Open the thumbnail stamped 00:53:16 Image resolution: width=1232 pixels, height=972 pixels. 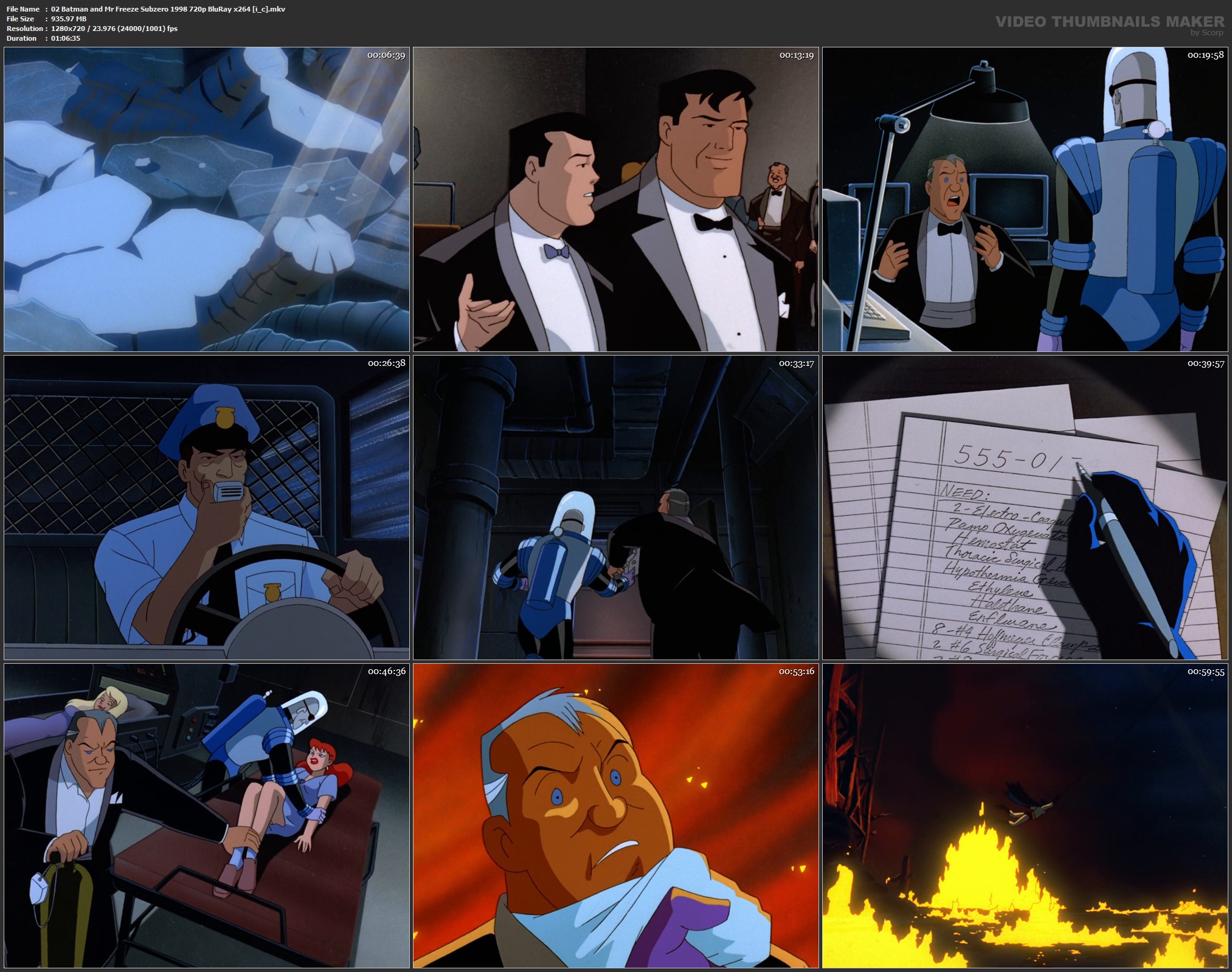pos(616,816)
